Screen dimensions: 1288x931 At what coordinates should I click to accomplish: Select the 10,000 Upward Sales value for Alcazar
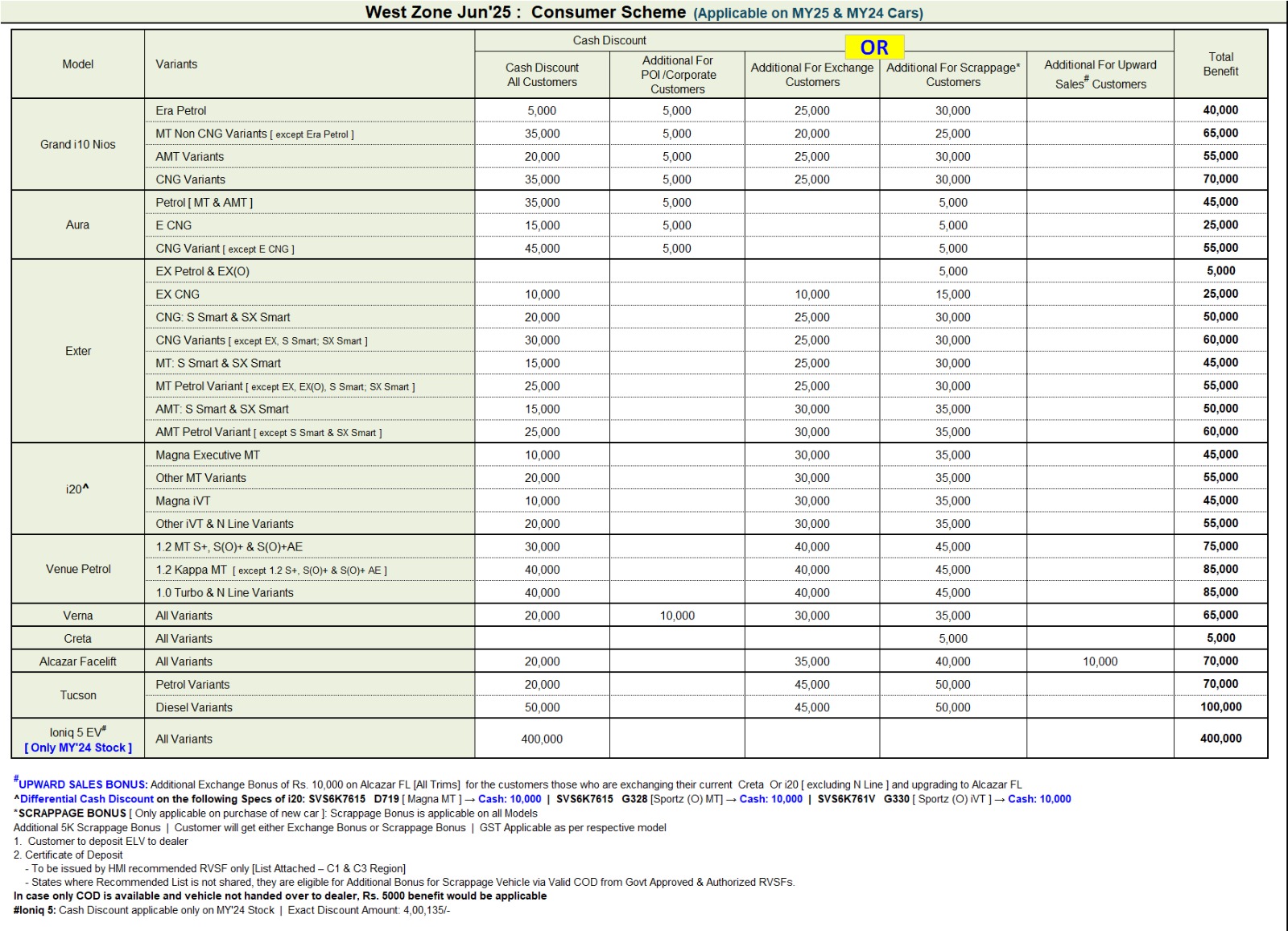point(1100,661)
